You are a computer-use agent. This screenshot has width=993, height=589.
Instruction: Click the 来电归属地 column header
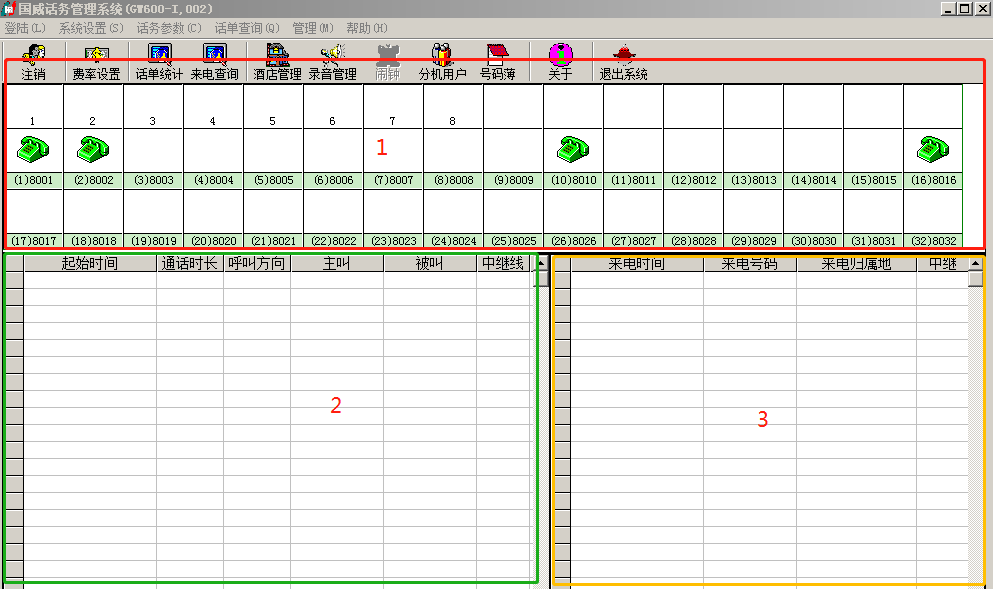tap(856, 264)
